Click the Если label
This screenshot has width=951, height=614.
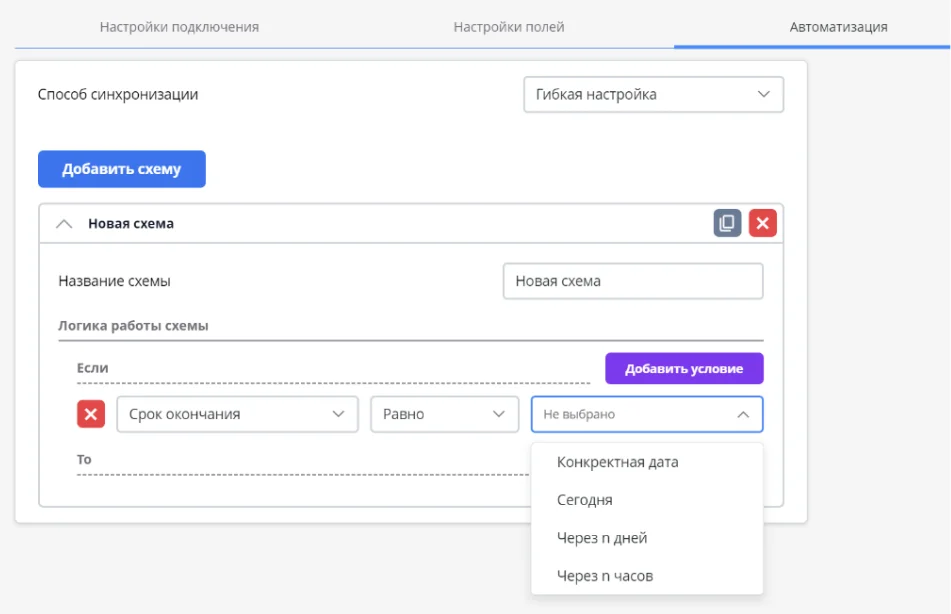(92, 368)
